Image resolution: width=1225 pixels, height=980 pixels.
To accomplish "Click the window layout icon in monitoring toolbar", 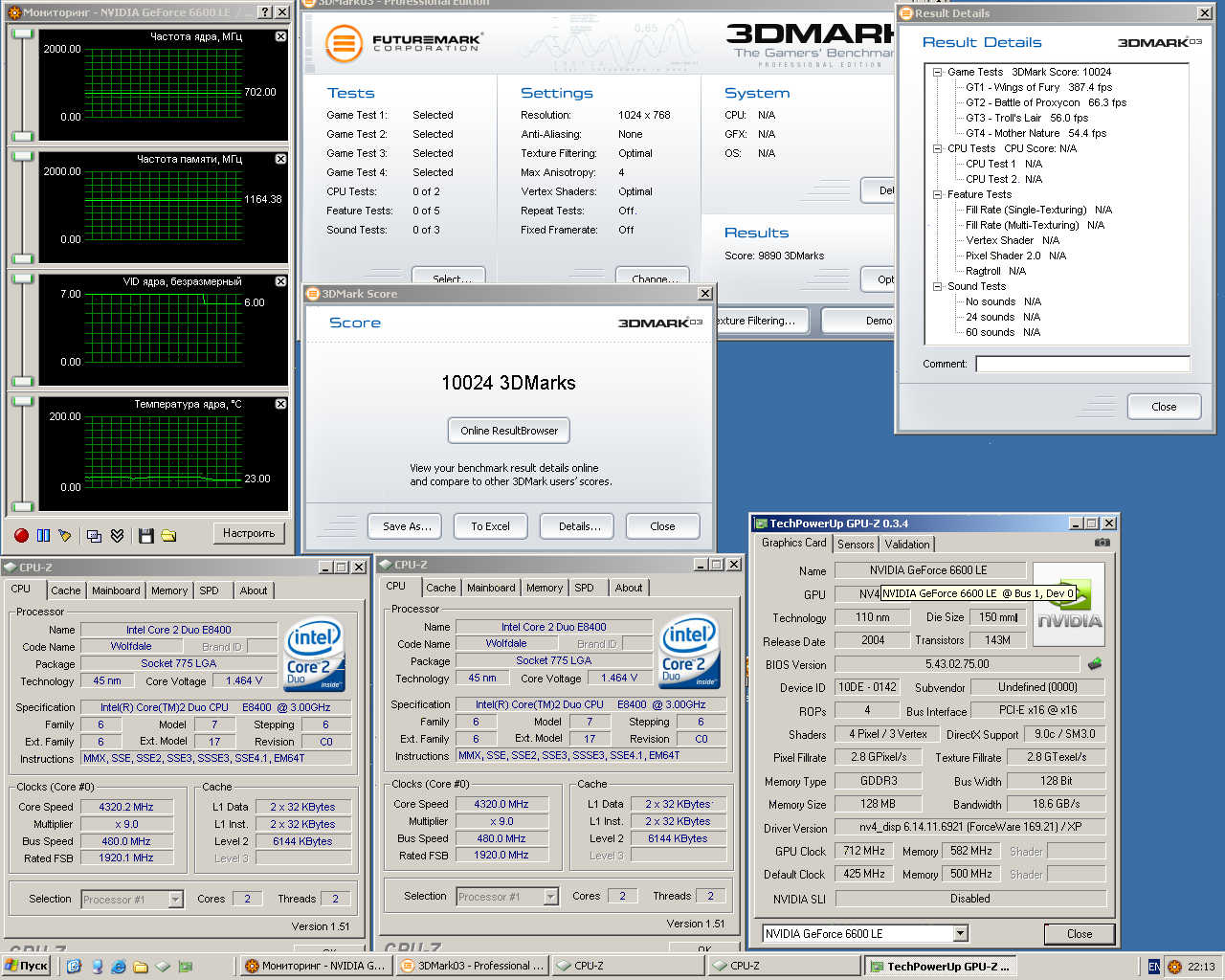I will [x=94, y=535].
